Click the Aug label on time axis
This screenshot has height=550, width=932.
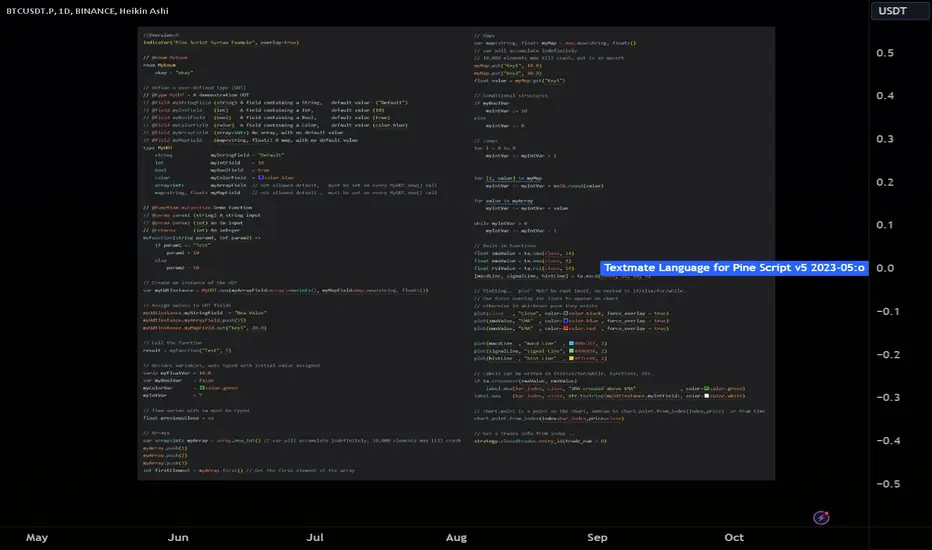pyautogui.click(x=457, y=537)
